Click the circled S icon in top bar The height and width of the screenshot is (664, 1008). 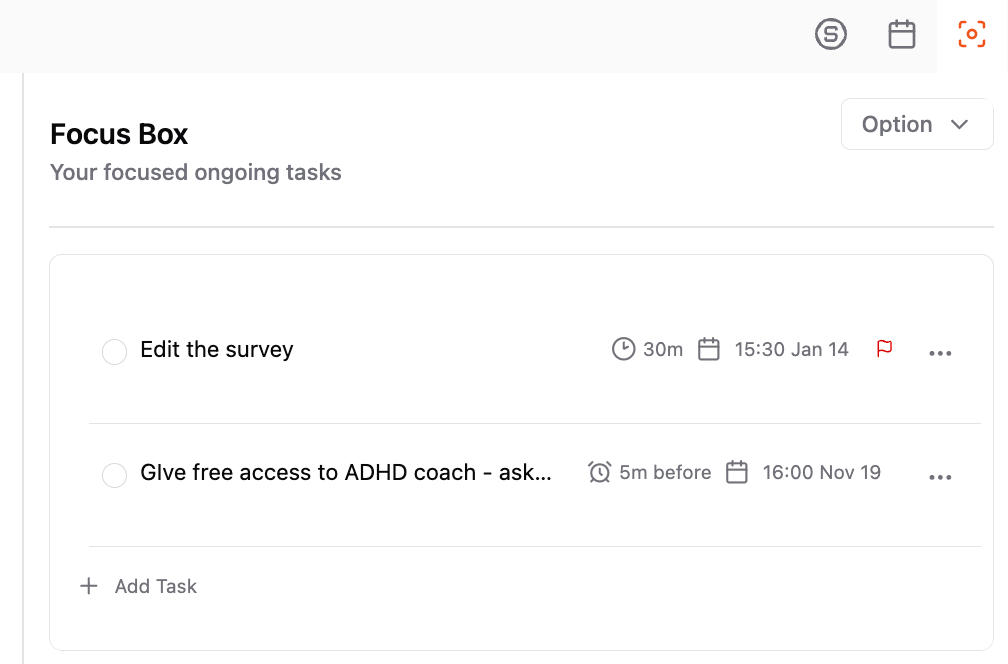click(831, 34)
